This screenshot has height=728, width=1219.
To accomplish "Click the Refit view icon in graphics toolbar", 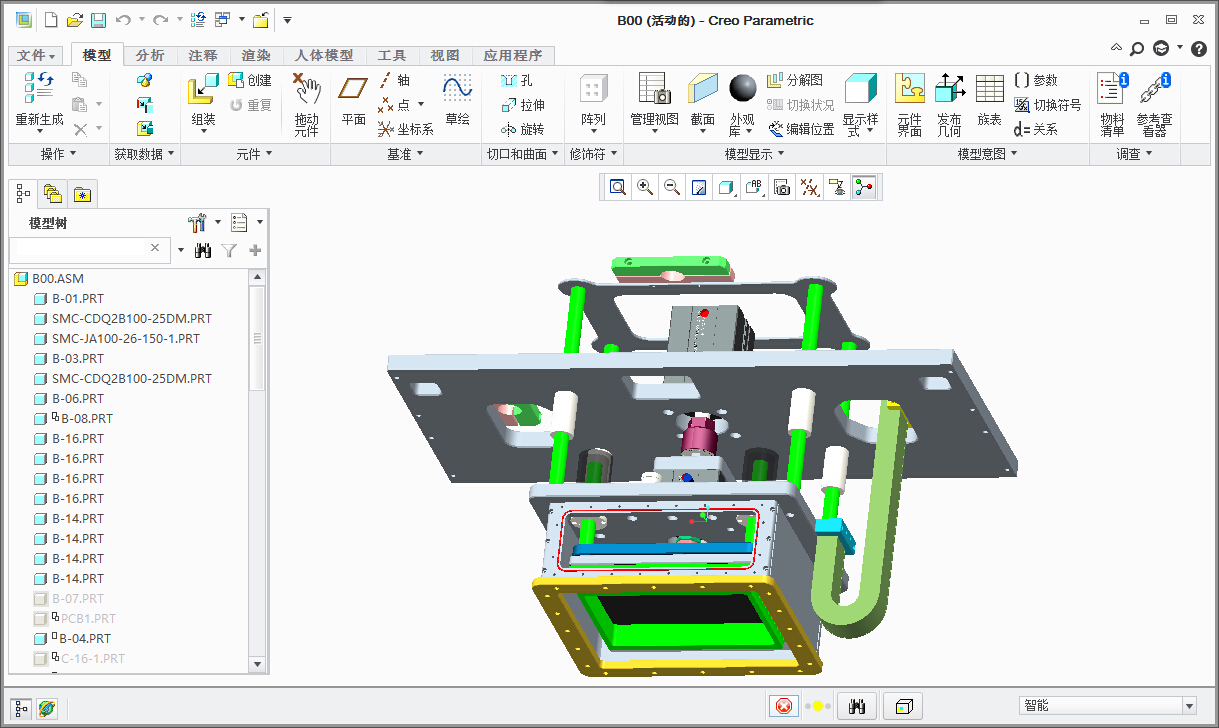I will pyautogui.click(x=618, y=187).
